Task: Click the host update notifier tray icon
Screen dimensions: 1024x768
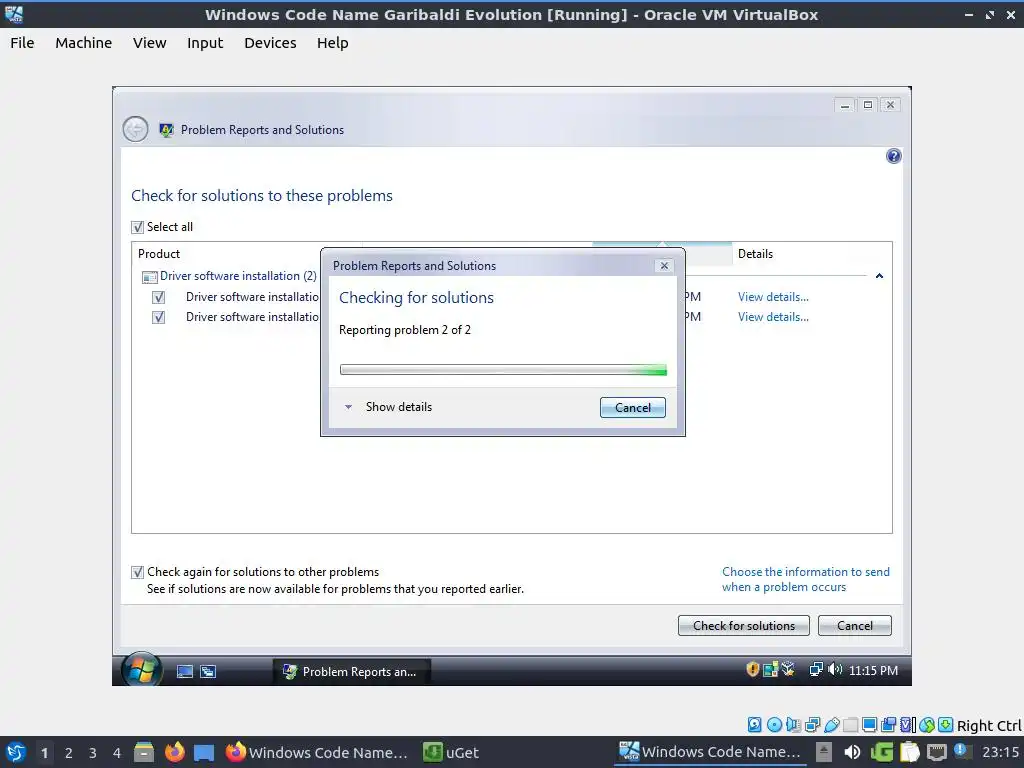Action: coord(961,751)
